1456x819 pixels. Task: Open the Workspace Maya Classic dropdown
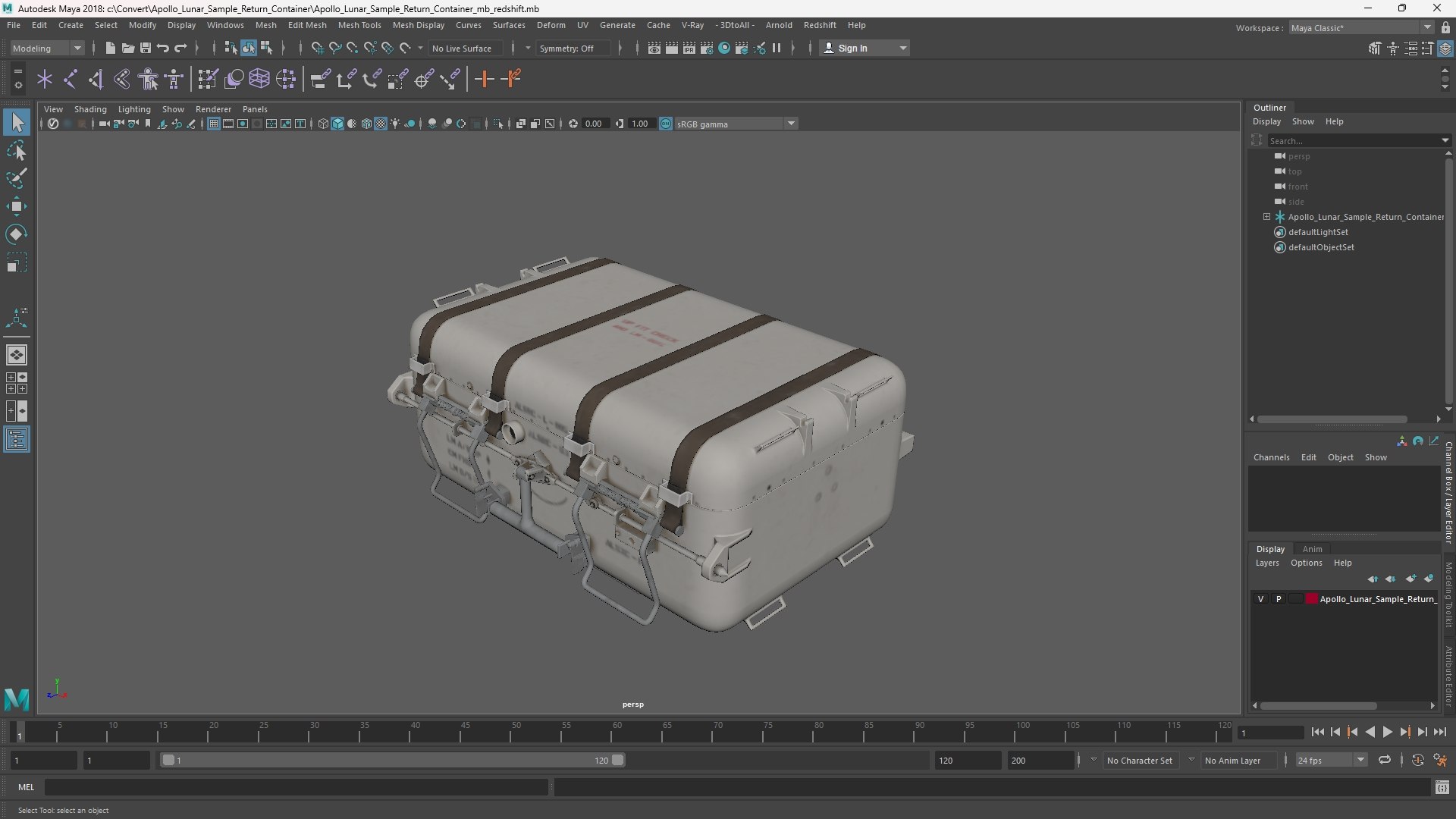pyautogui.click(x=1360, y=27)
